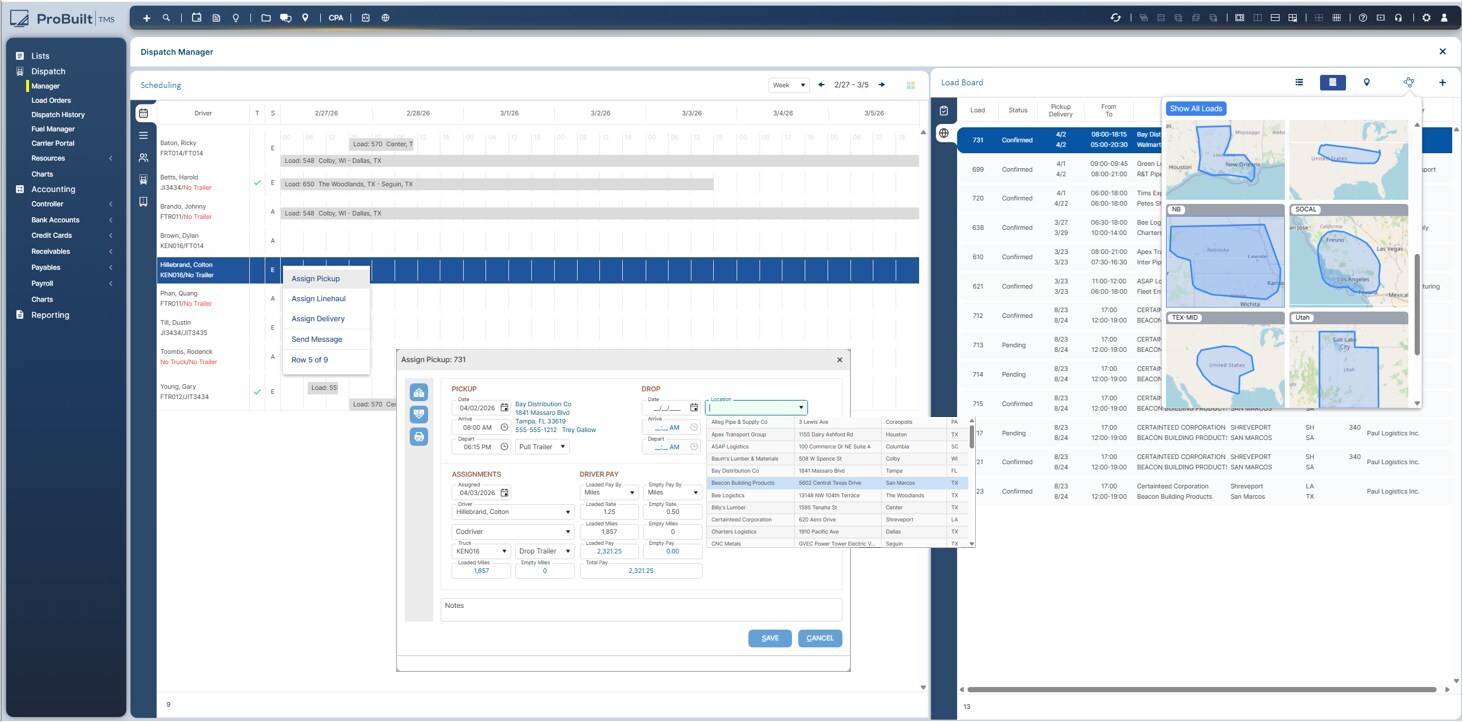
Task: Click the plus icon on Load Board
Action: 1442,83
